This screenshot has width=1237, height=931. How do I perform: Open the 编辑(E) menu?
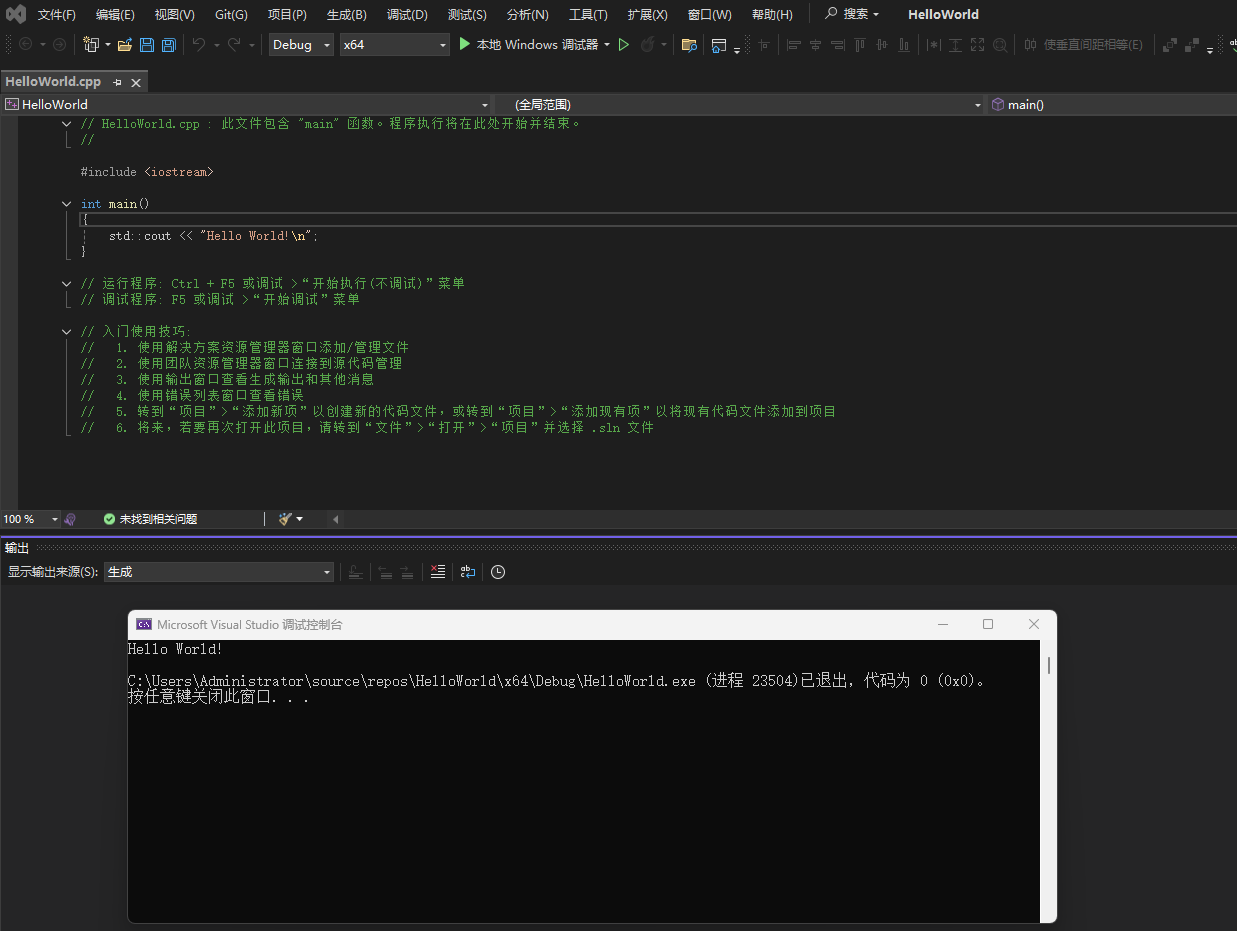click(115, 15)
